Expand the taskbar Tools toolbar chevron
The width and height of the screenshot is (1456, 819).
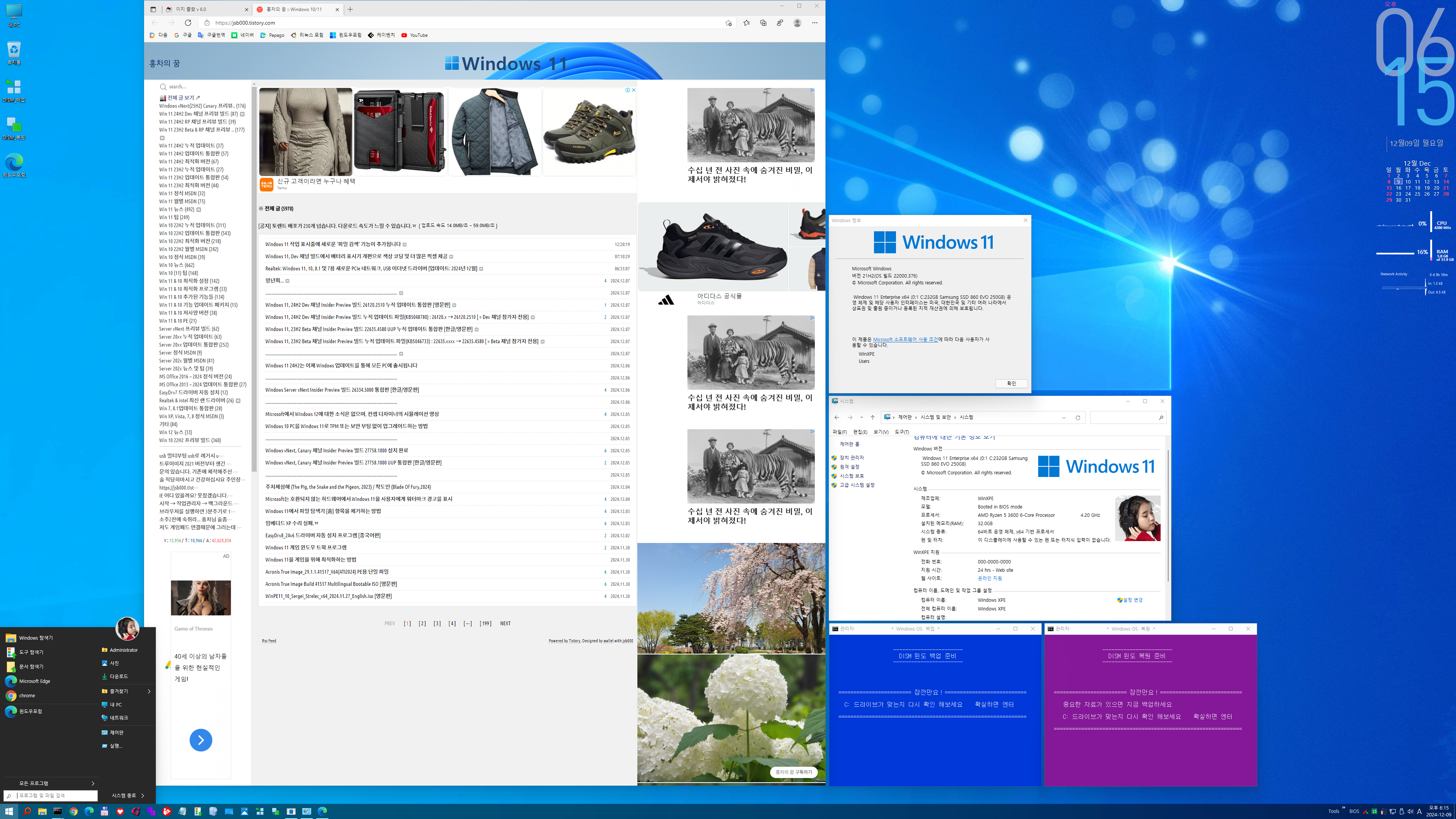tap(1343, 807)
